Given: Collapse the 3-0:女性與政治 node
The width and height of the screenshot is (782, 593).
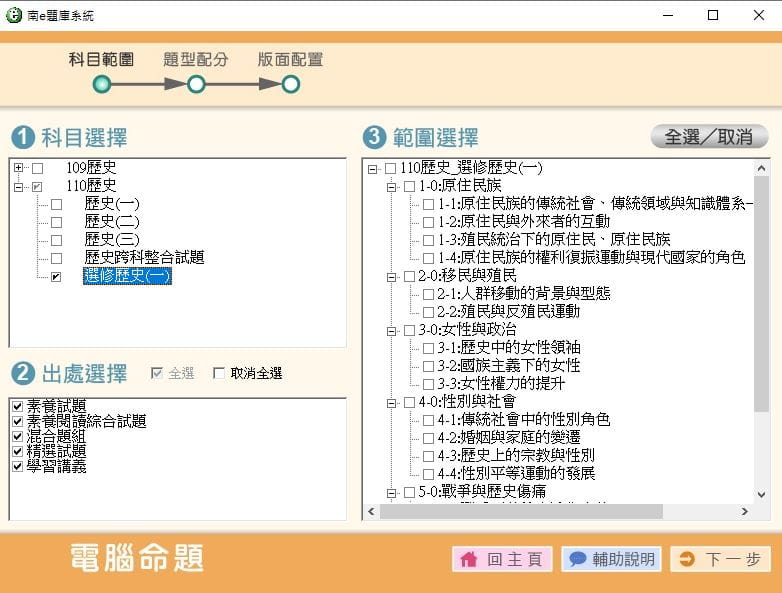Looking at the screenshot, I should [391, 331].
